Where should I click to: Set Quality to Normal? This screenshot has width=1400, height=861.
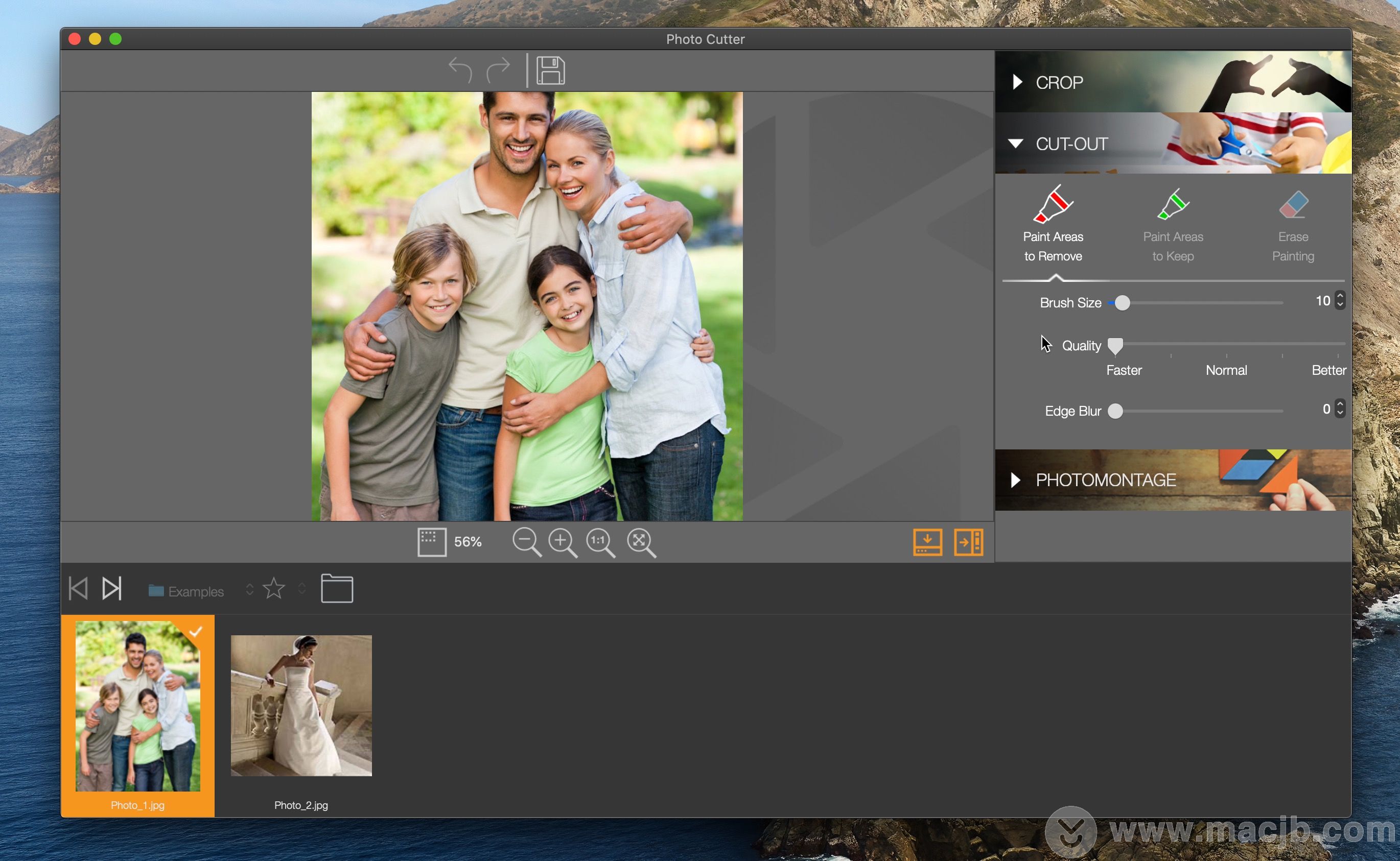pyautogui.click(x=1226, y=370)
